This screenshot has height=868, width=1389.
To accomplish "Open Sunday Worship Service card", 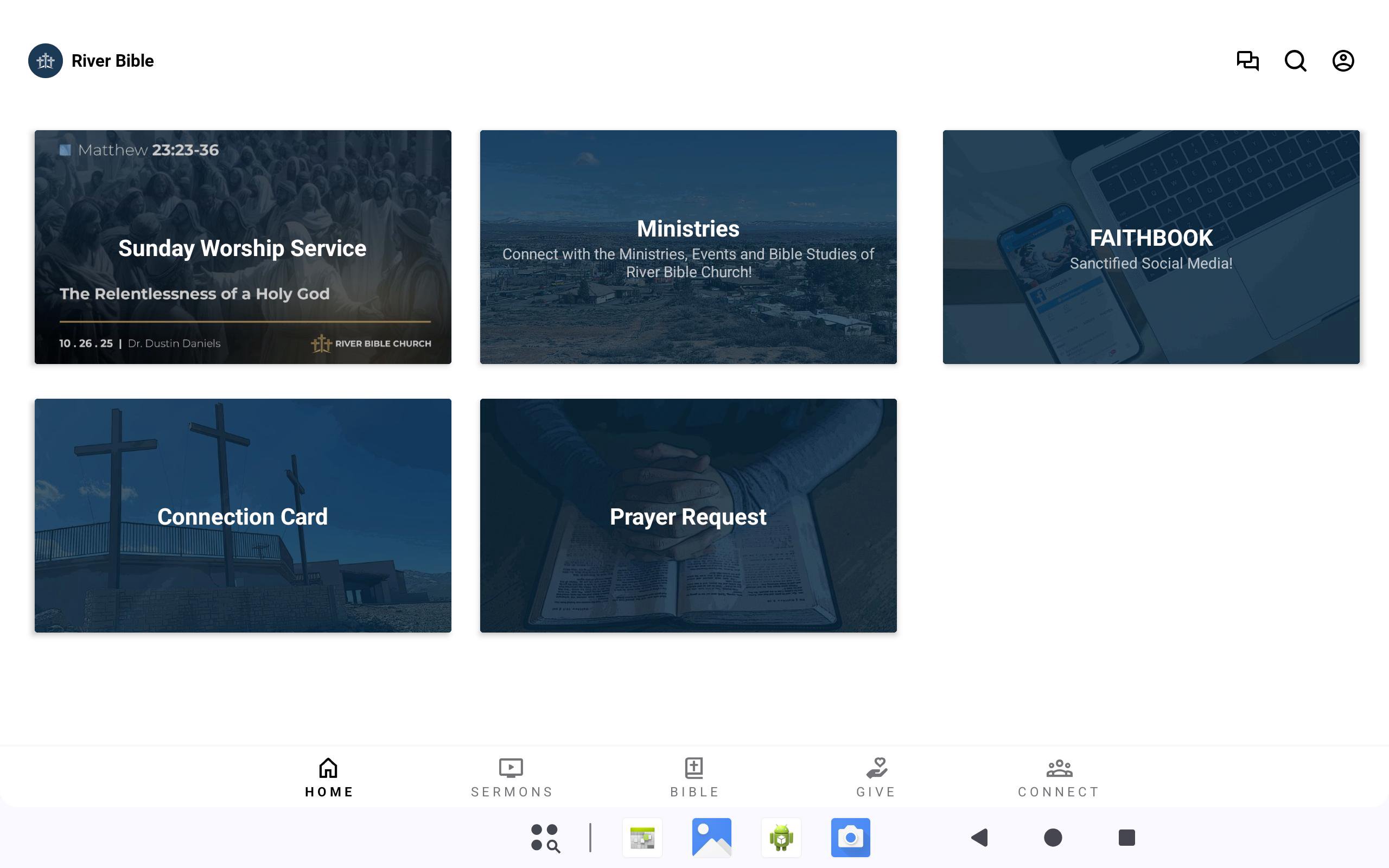I will 243,247.
